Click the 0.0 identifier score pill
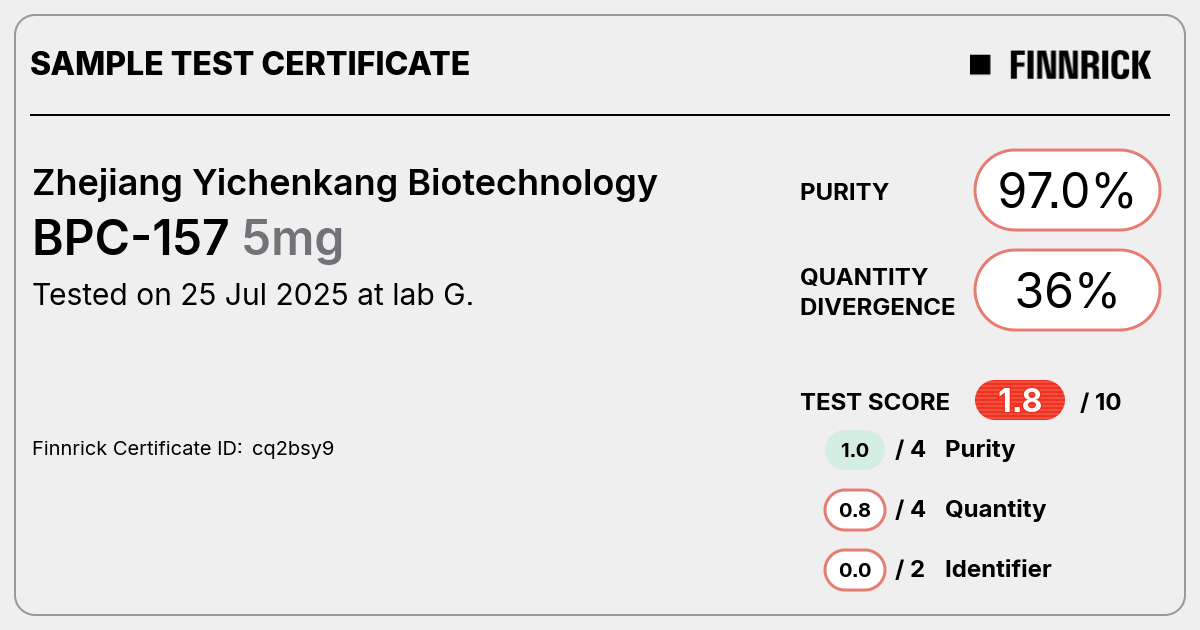Viewport: 1200px width, 630px height. coord(855,570)
